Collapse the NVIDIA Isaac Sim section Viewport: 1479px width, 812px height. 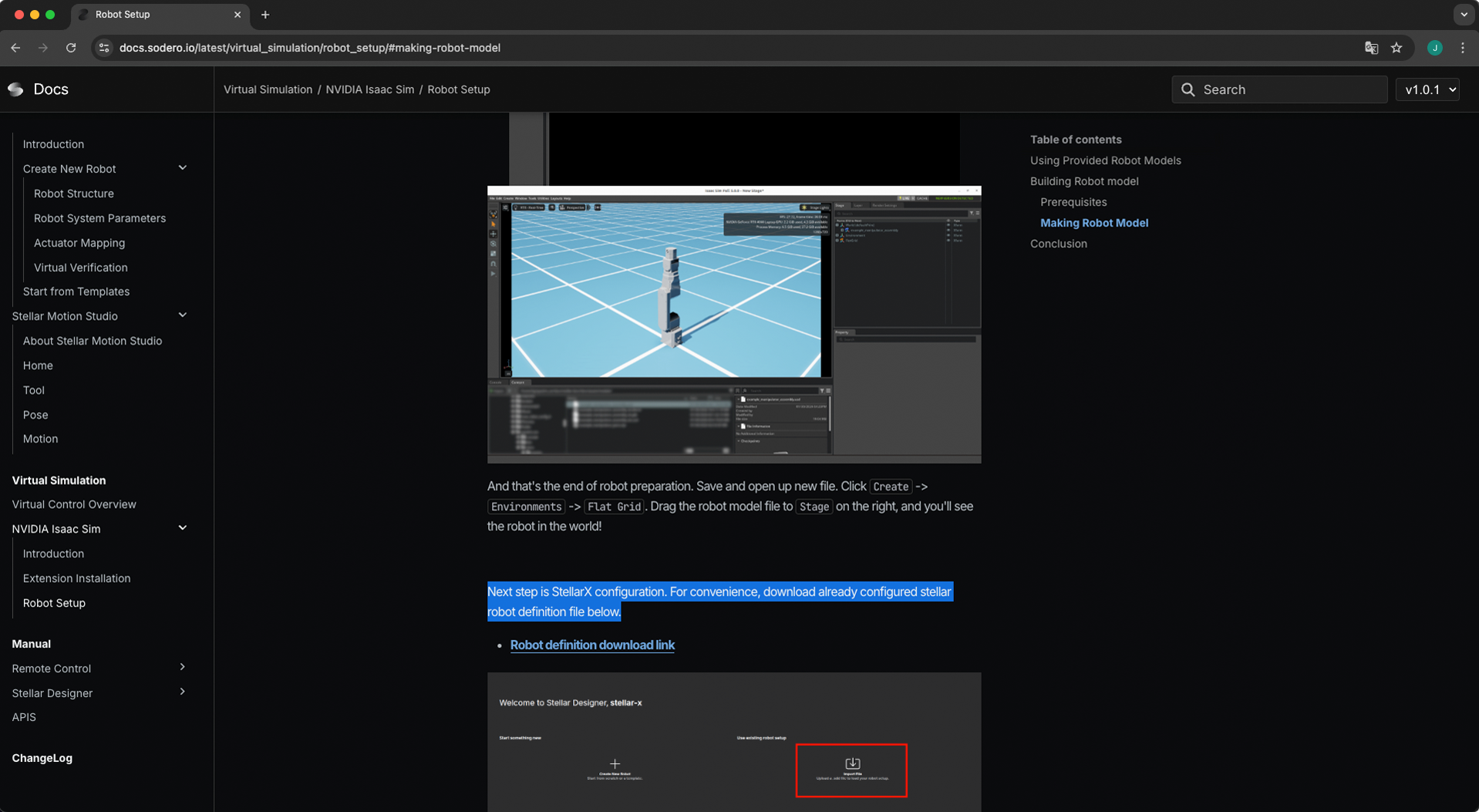coord(183,528)
